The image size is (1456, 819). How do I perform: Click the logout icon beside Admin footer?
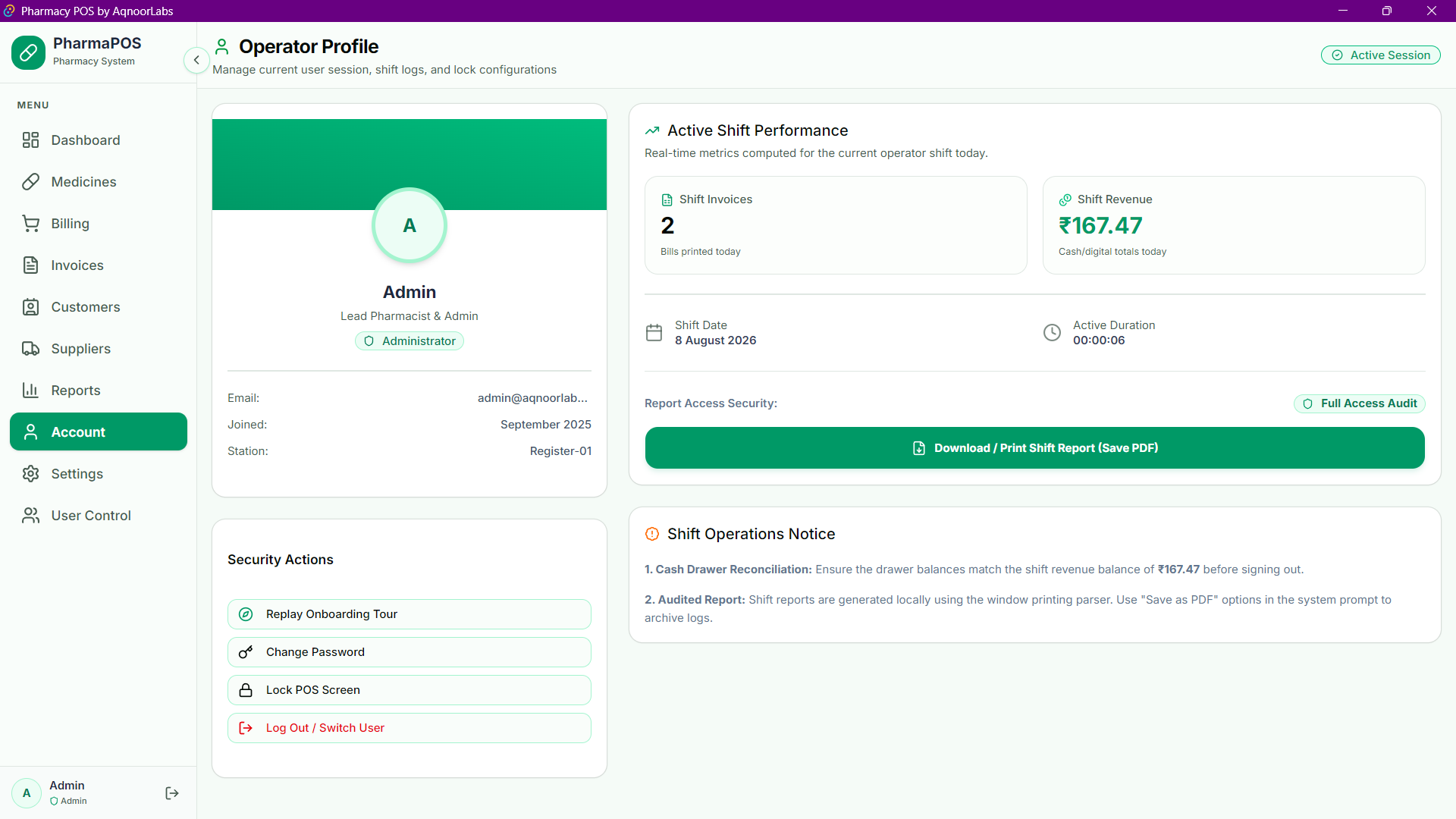pos(172,793)
